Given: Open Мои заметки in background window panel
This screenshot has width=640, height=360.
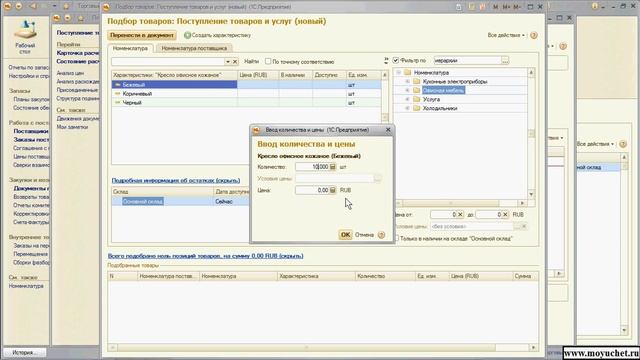Looking at the screenshot, I should coord(72,127).
